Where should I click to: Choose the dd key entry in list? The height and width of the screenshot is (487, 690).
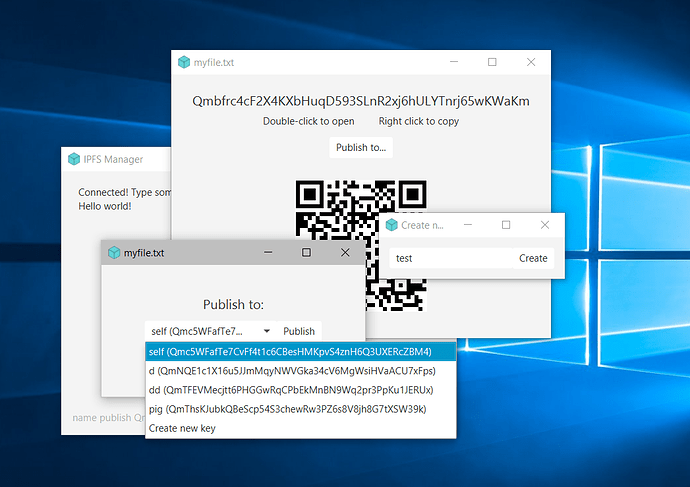click(x=301, y=390)
